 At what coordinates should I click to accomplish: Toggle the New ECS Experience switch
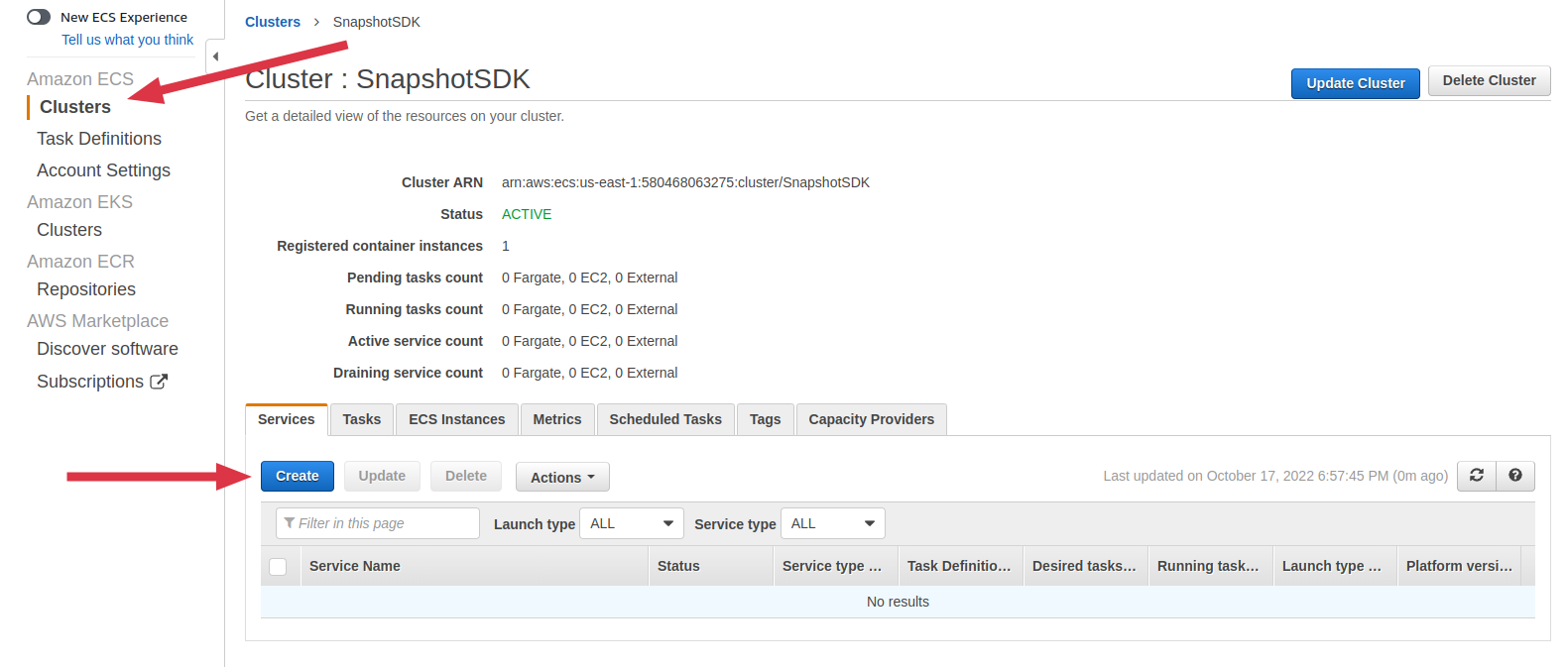(x=39, y=17)
